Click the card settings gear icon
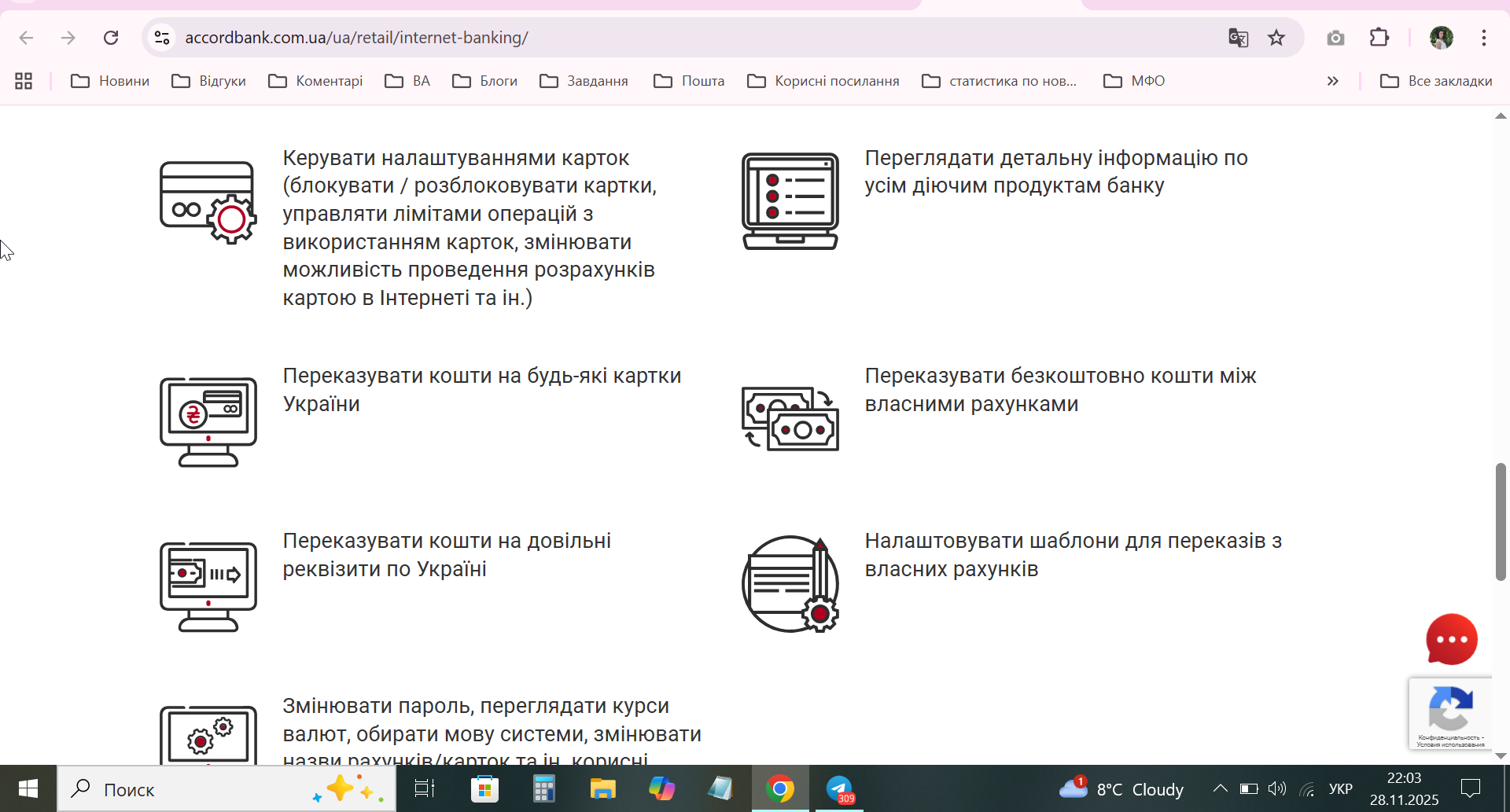Viewport: 1510px width, 812px height. point(208,202)
